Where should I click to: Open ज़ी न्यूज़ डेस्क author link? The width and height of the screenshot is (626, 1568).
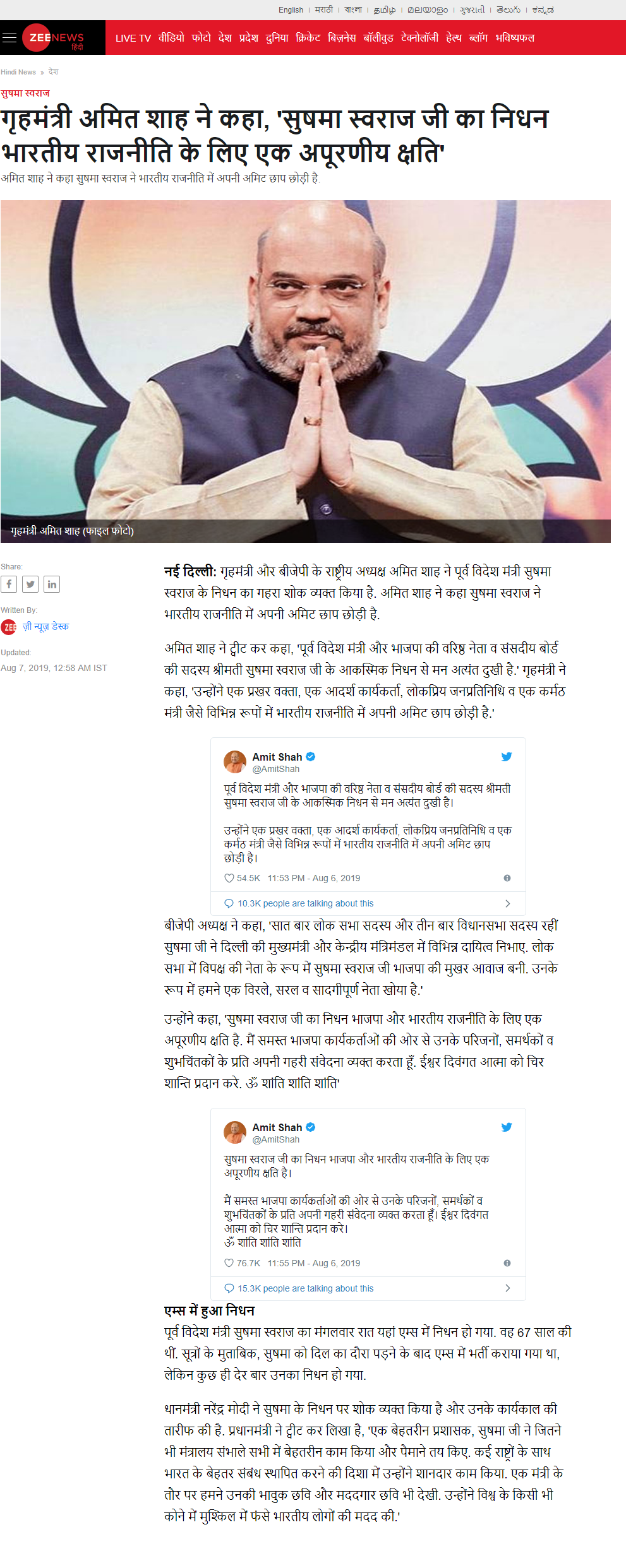coord(46,626)
